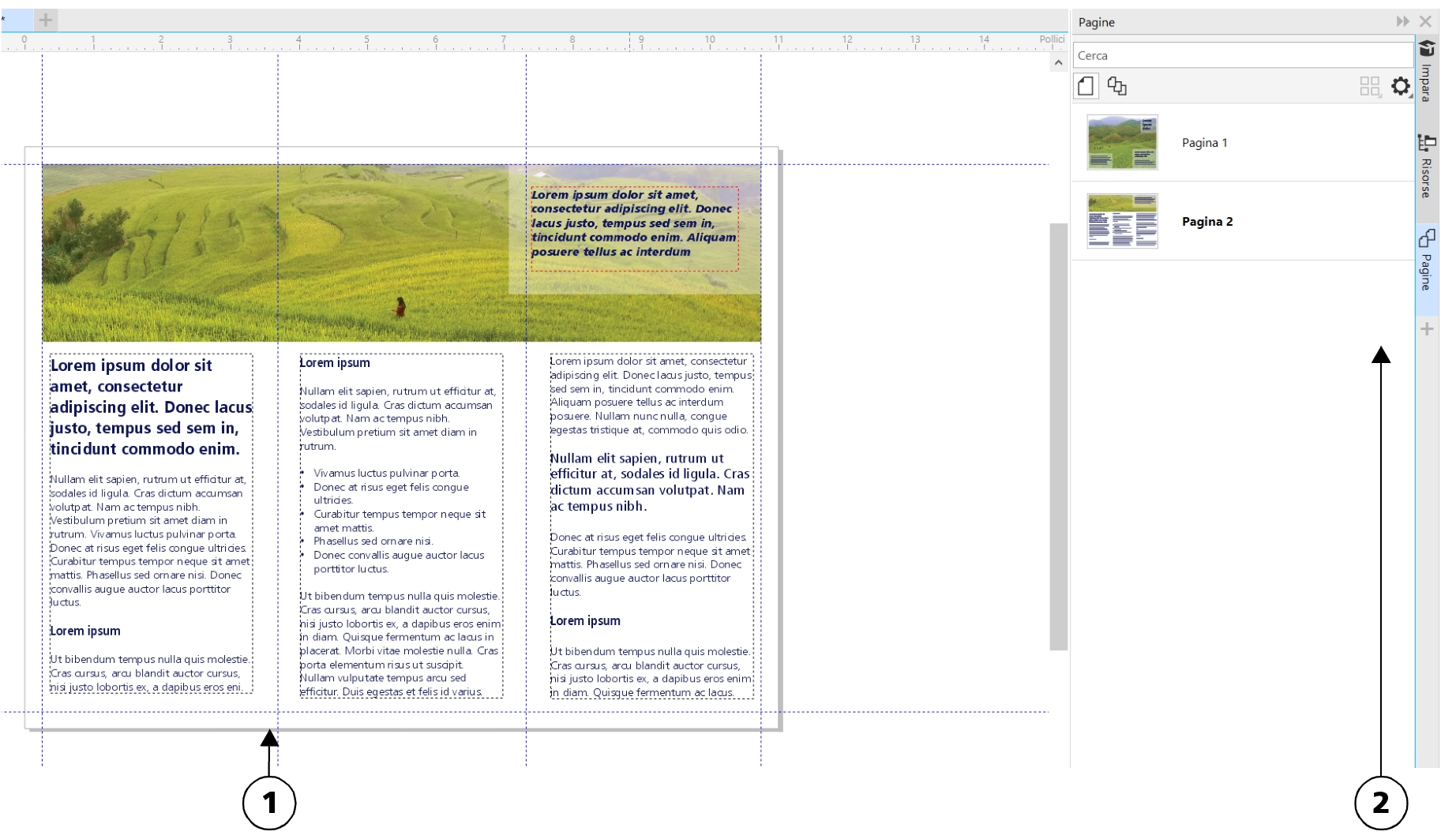Collapse the Pagine docker with double arrows
This screenshot has width=1456, height=839.
click(x=1402, y=22)
